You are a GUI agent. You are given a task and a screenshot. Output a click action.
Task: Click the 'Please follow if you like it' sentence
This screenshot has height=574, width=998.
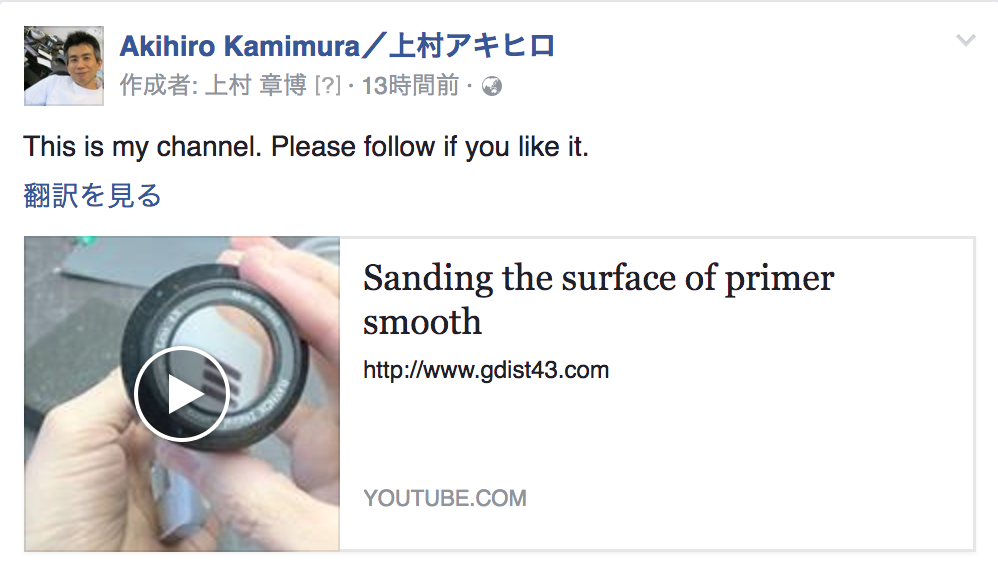point(430,147)
